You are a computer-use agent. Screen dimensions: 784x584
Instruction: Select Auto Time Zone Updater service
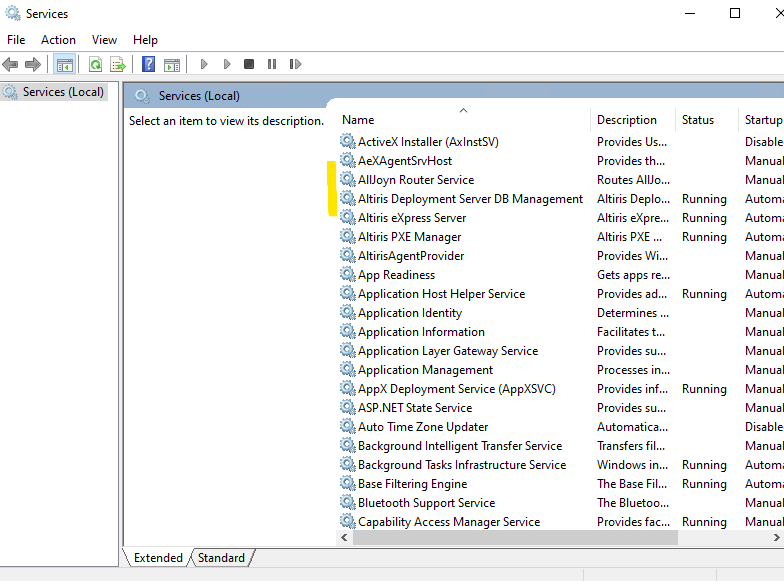[423, 427]
